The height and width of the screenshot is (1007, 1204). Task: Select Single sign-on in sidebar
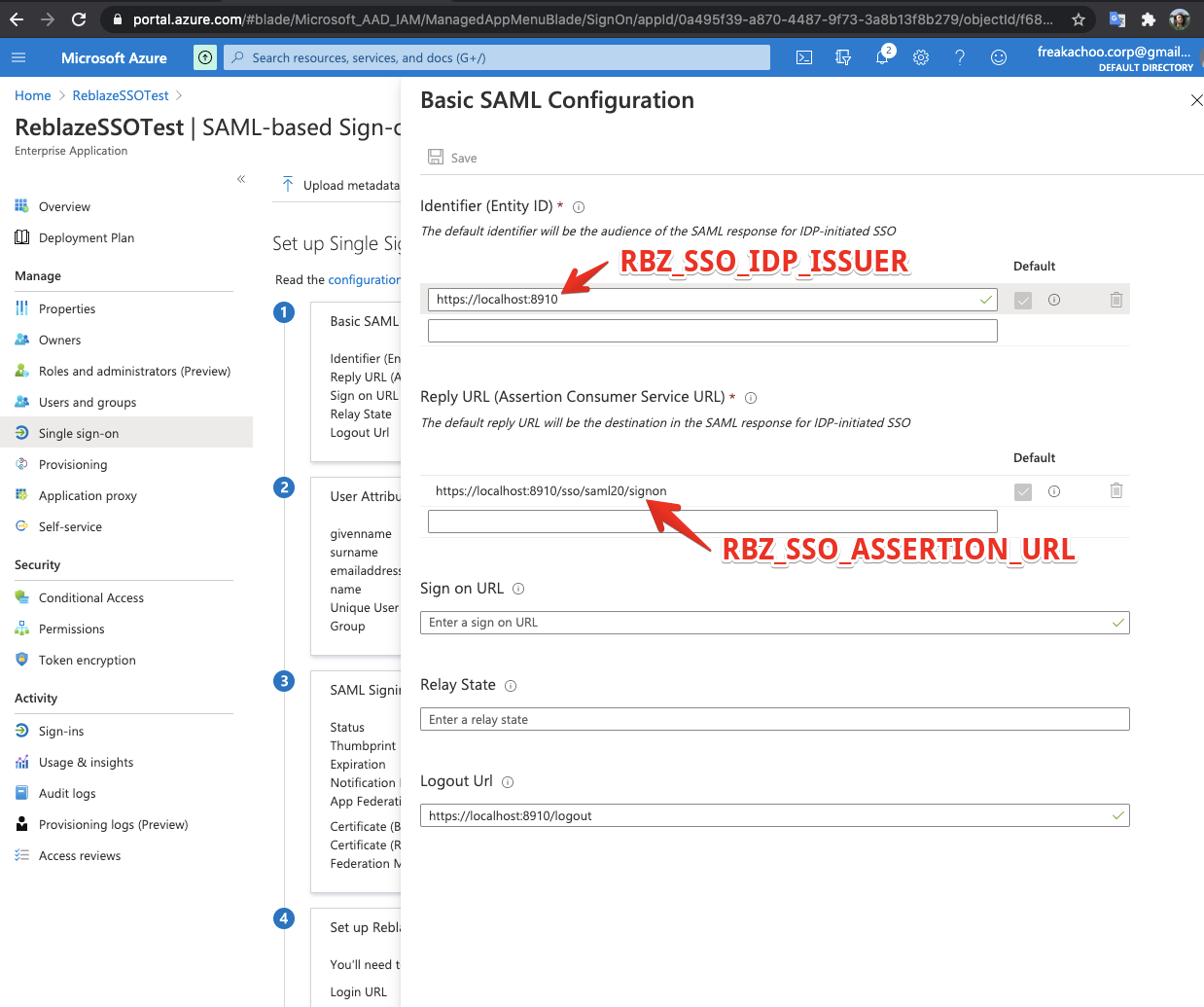79,433
